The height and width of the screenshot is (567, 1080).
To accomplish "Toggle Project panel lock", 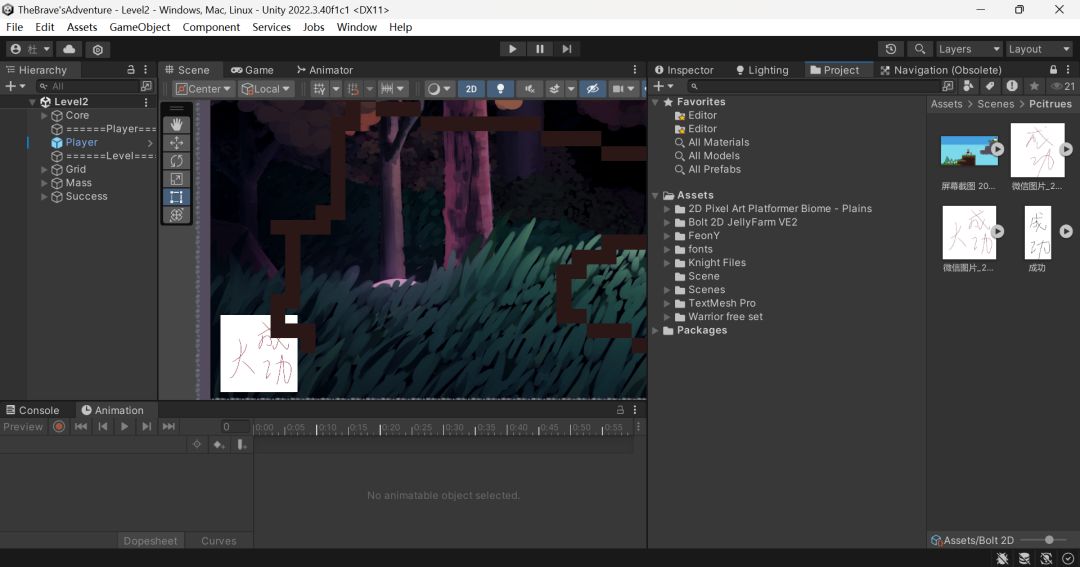I will [1053, 70].
